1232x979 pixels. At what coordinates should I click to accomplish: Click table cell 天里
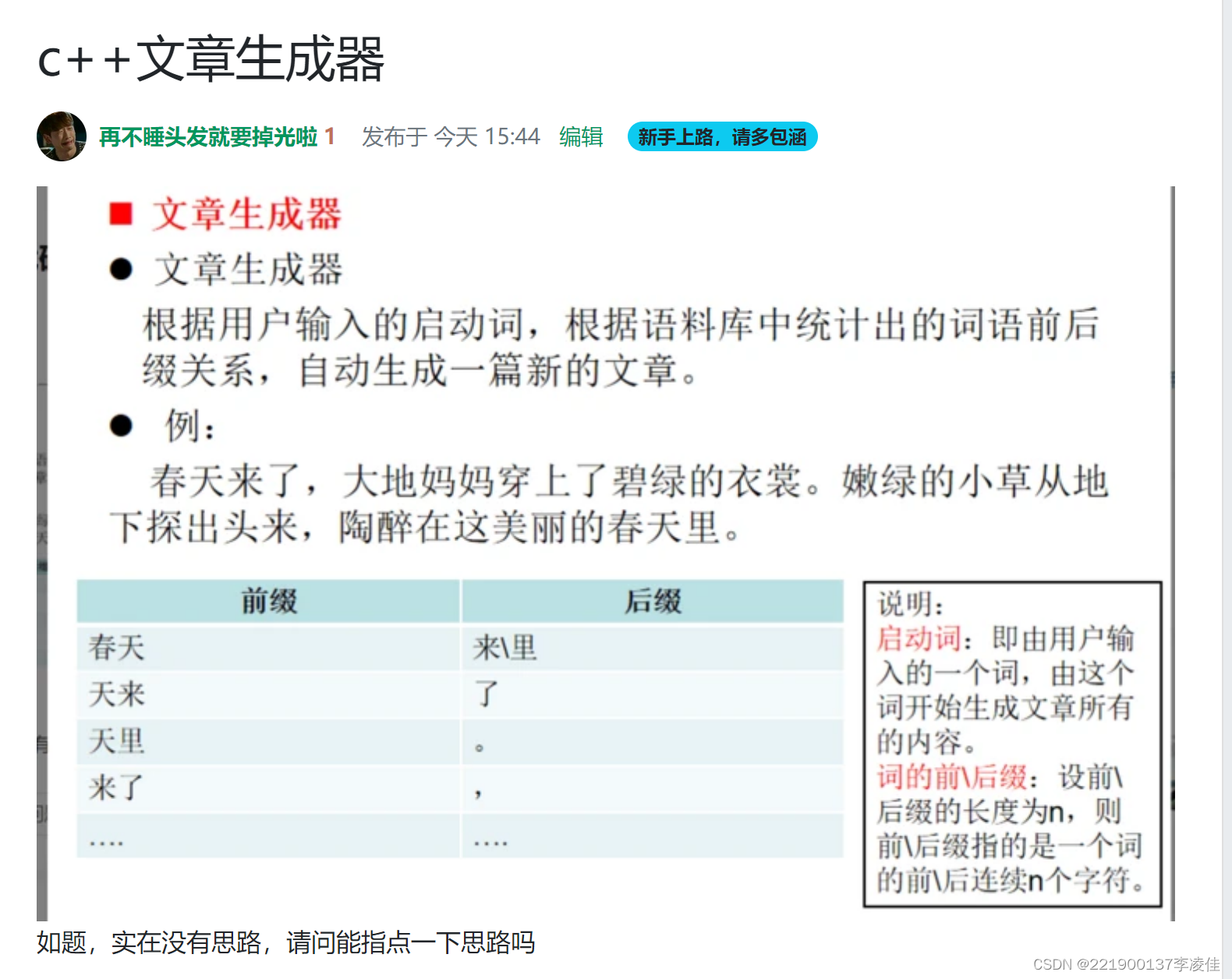pyautogui.click(x=268, y=741)
